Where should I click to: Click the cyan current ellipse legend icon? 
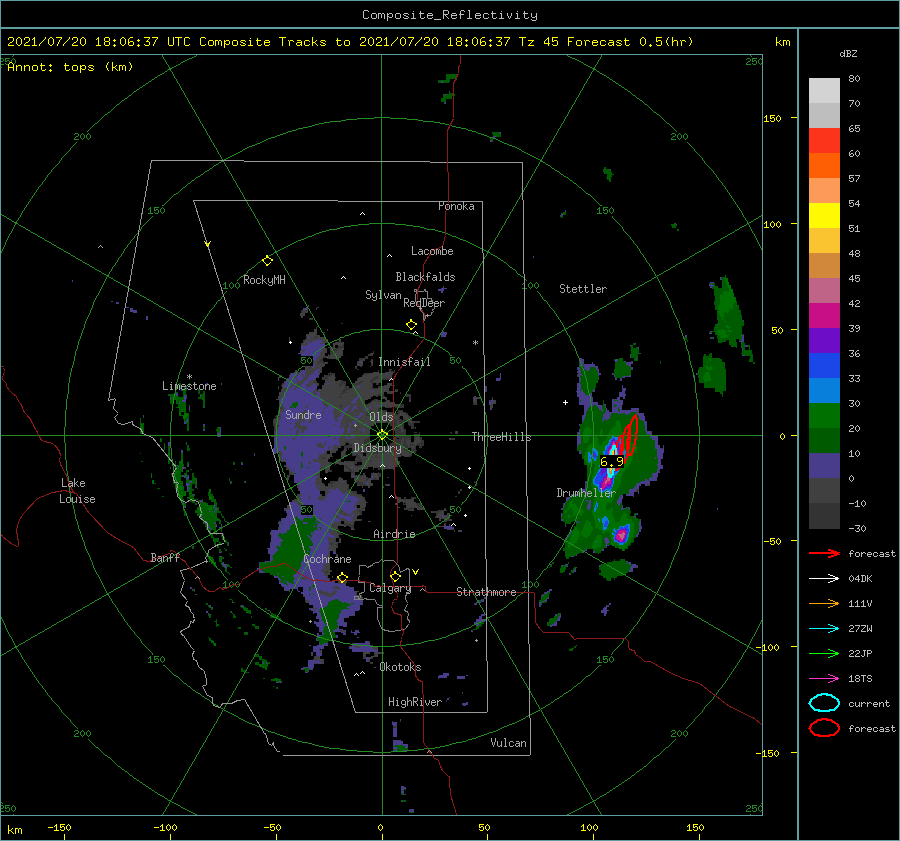coord(824,703)
